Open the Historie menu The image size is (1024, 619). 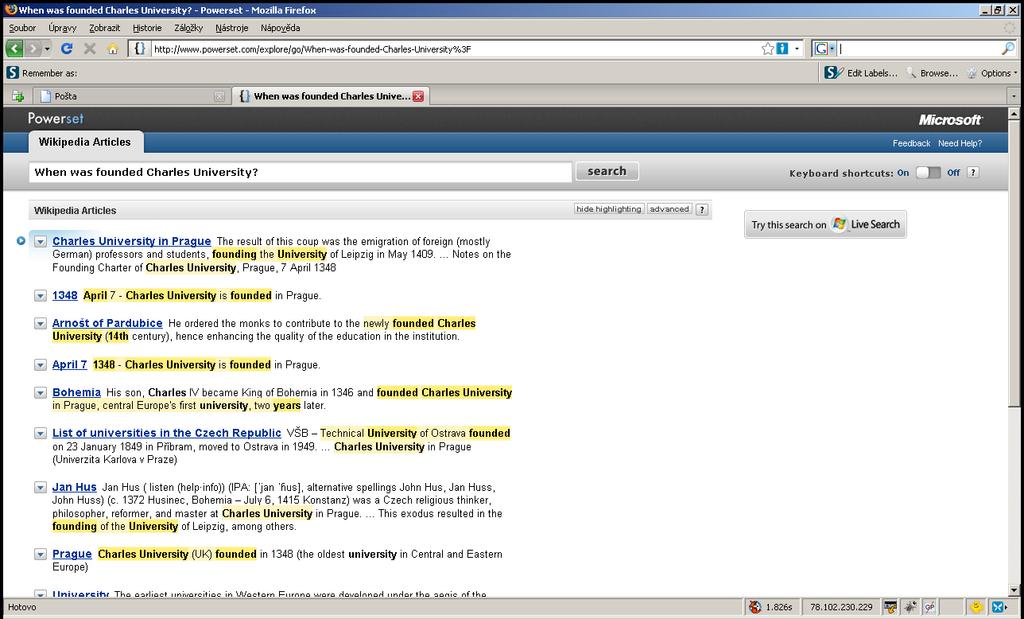(x=147, y=28)
